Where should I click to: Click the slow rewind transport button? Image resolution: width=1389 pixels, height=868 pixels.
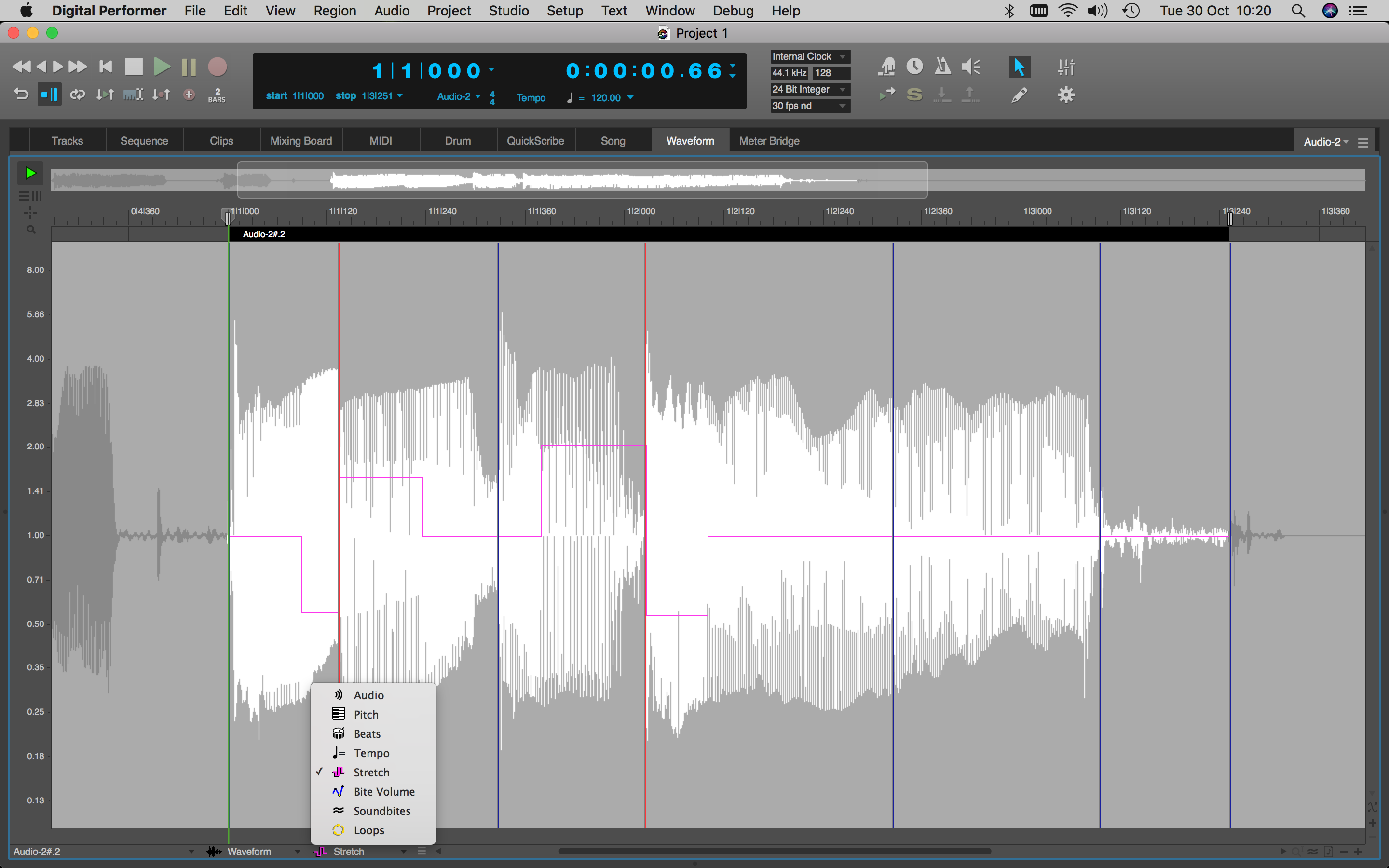click(x=41, y=67)
